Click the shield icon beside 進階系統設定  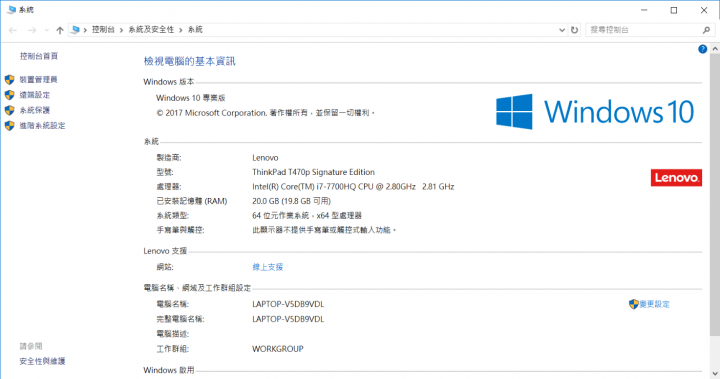point(10,125)
